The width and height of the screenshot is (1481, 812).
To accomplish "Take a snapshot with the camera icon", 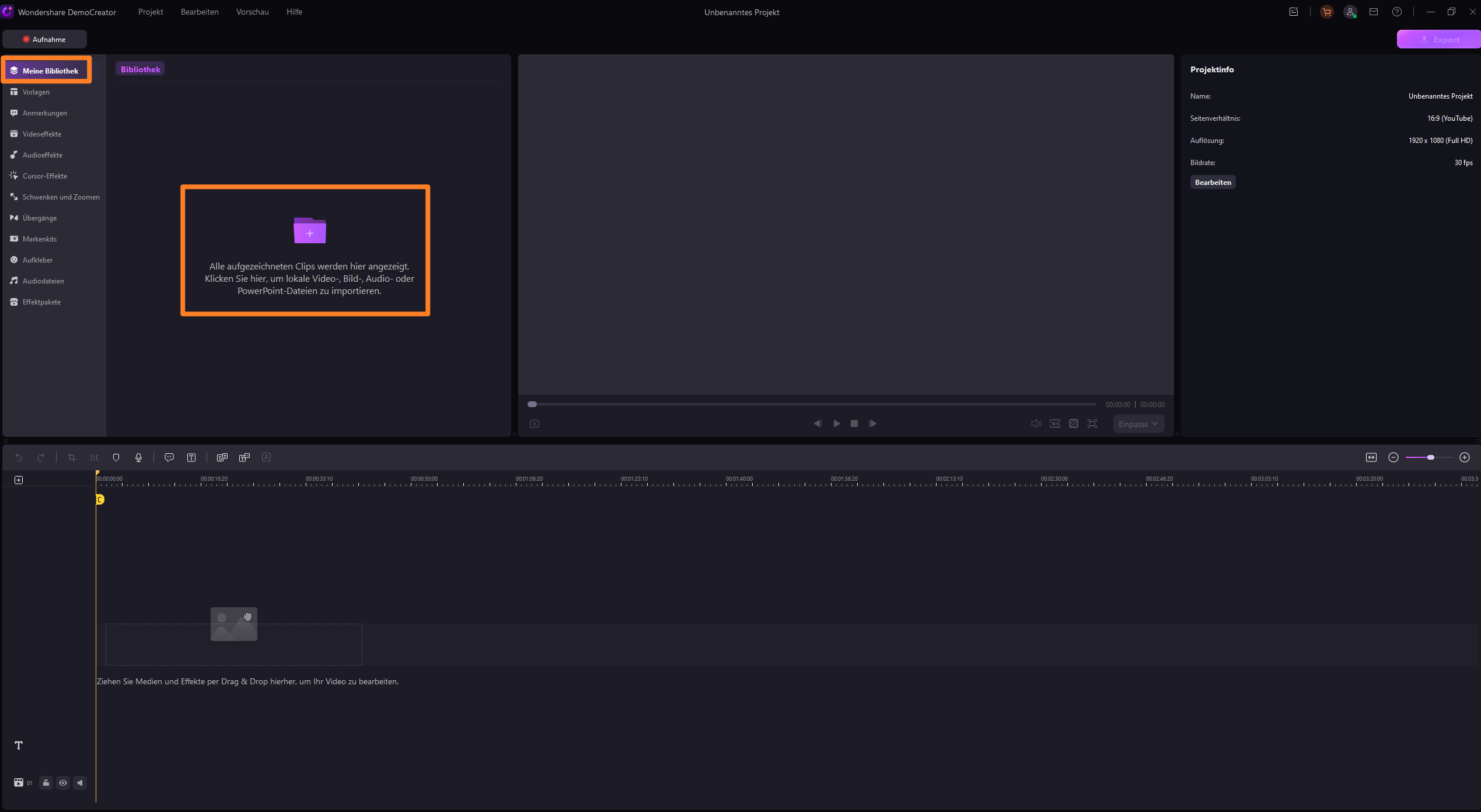I will pyautogui.click(x=535, y=423).
